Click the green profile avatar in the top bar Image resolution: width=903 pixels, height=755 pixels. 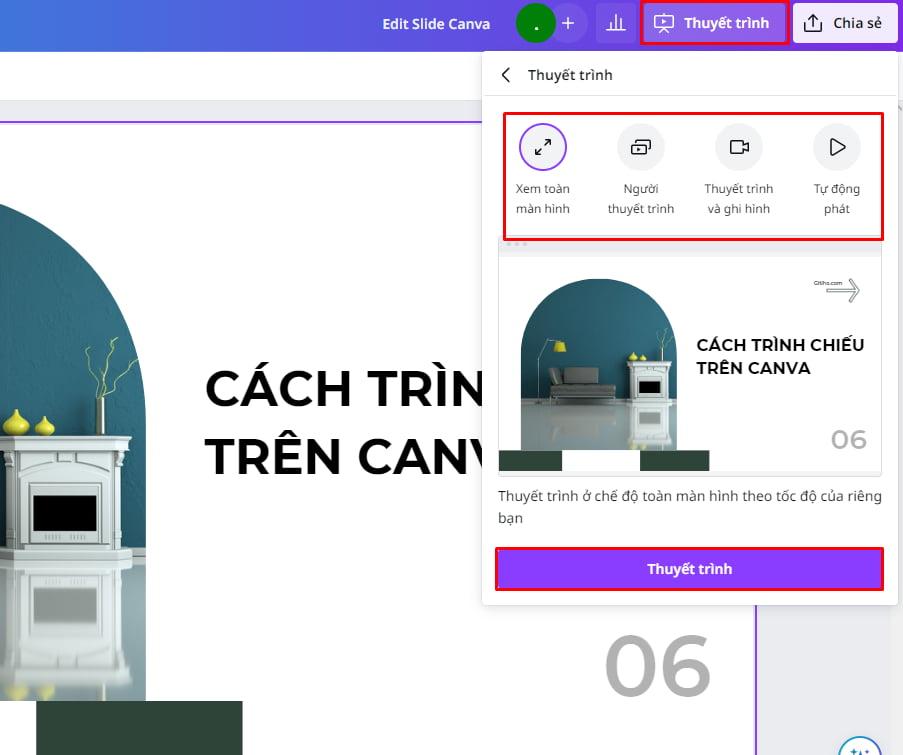[536, 21]
